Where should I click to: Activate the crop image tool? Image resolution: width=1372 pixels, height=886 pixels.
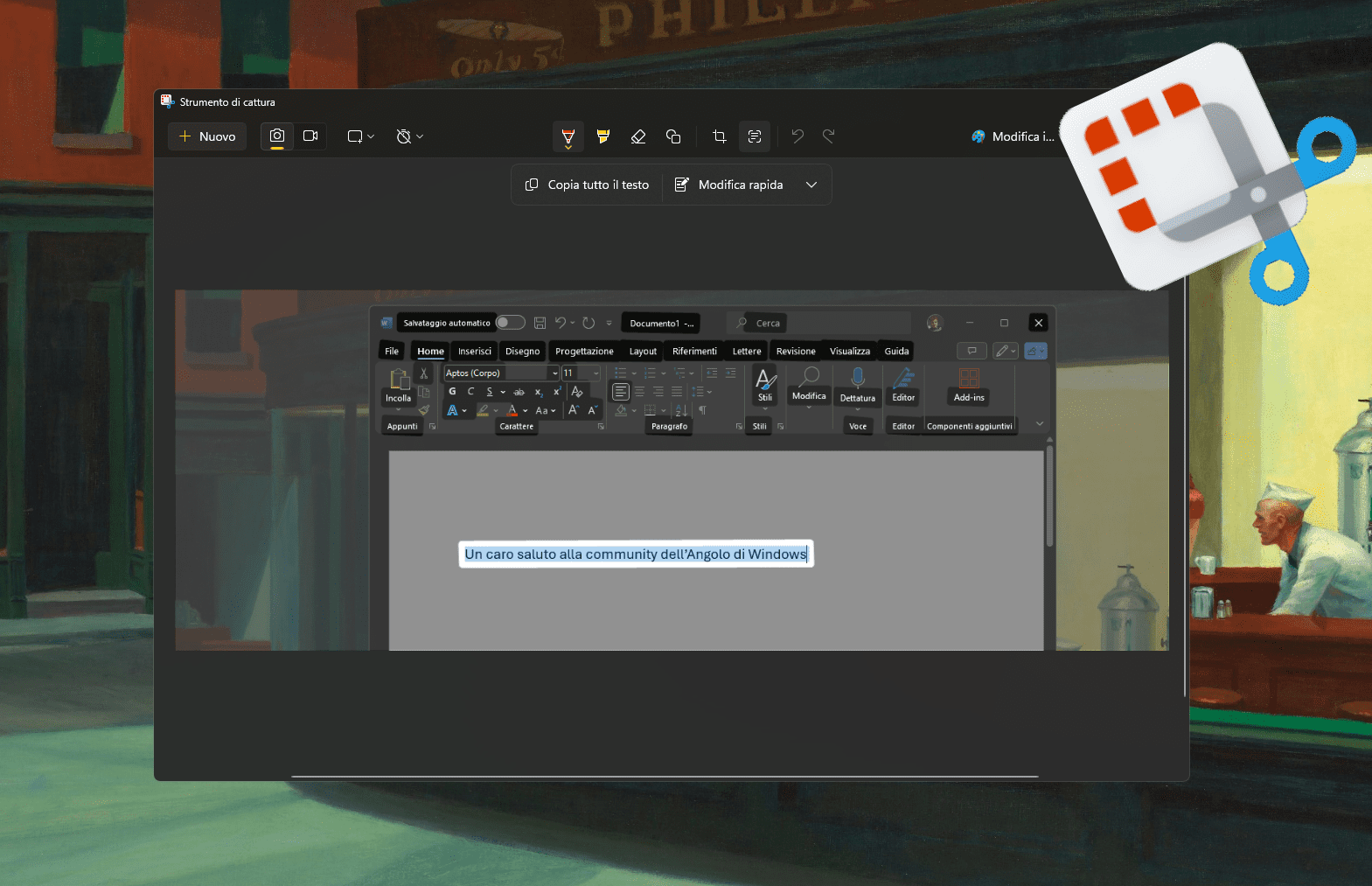click(x=720, y=136)
